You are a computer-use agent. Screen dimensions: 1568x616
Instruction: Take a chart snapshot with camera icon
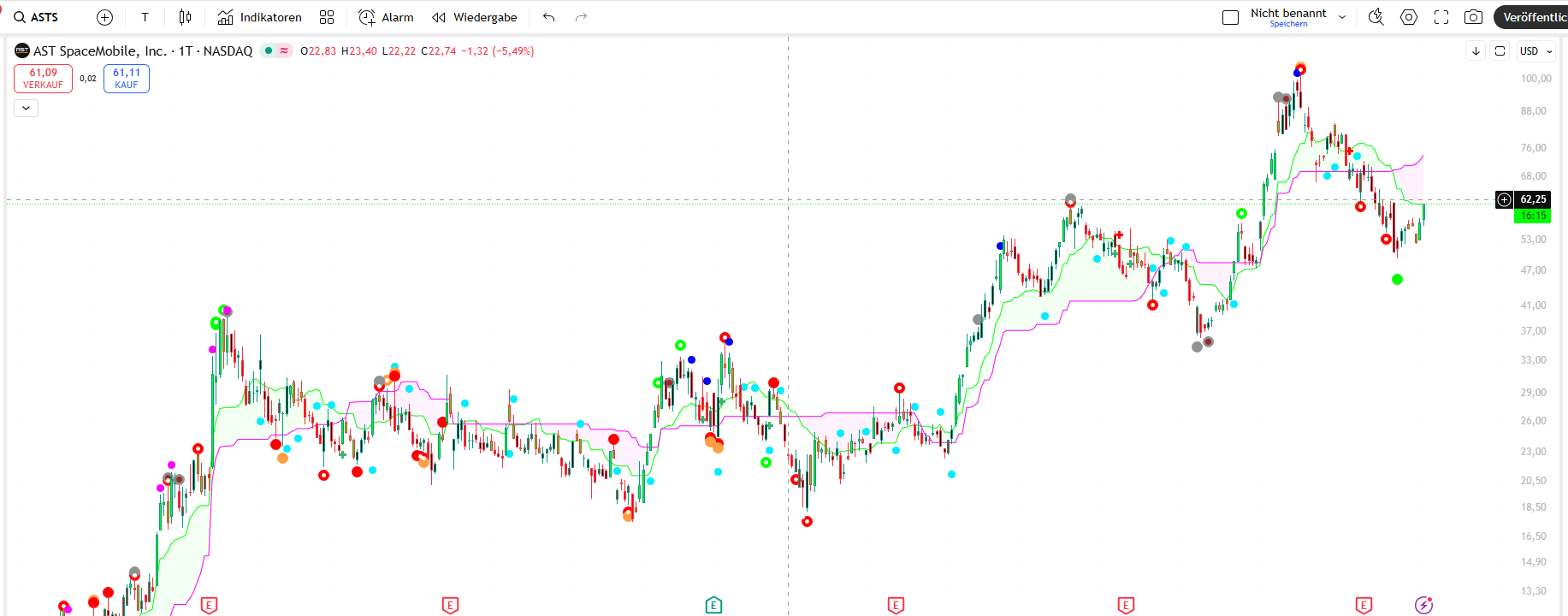tap(1473, 17)
